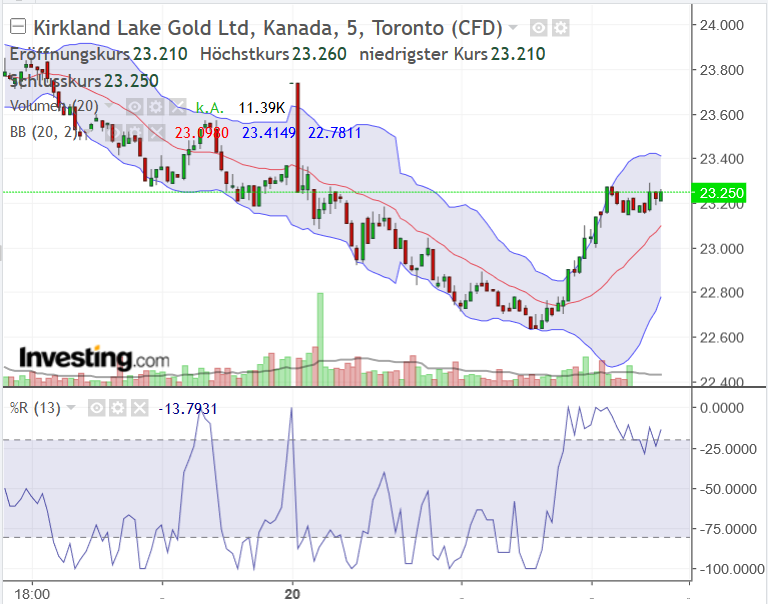Collapse the Kirkland Lake Gold legend box

pos(18,26)
